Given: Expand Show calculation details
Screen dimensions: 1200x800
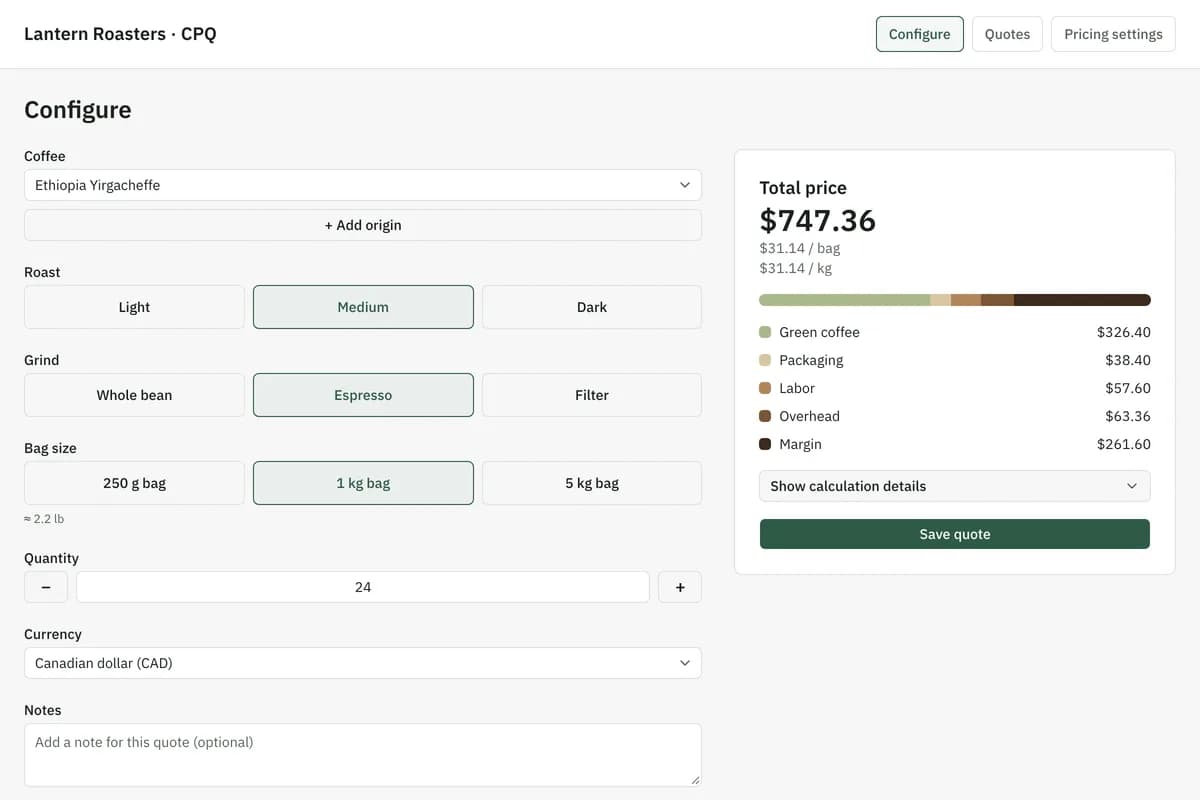Looking at the screenshot, I should (955, 486).
